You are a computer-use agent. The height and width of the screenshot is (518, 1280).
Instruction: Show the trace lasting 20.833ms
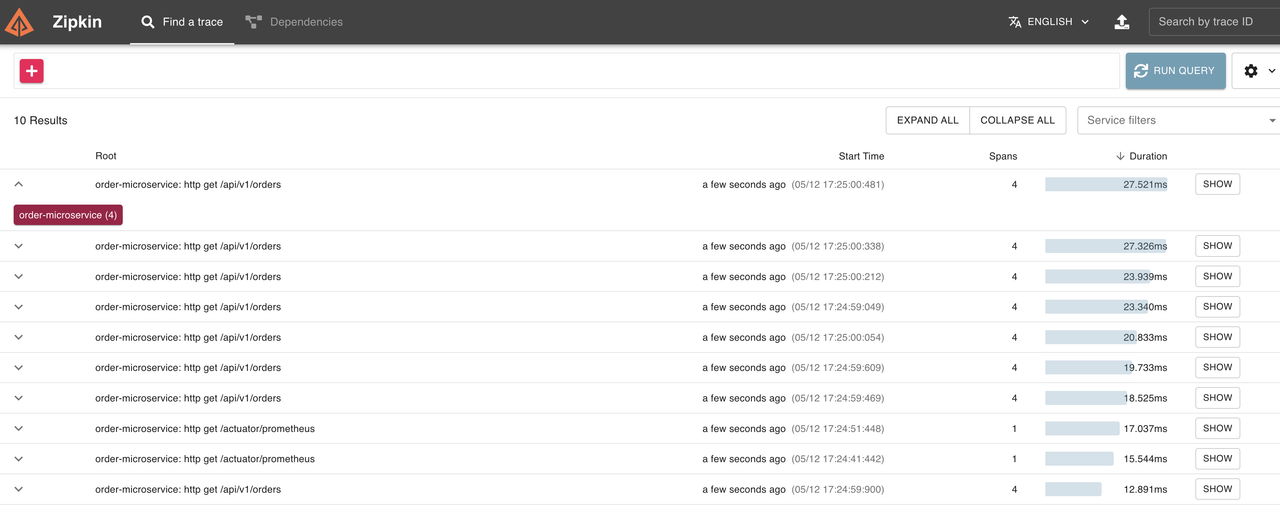(x=1217, y=337)
